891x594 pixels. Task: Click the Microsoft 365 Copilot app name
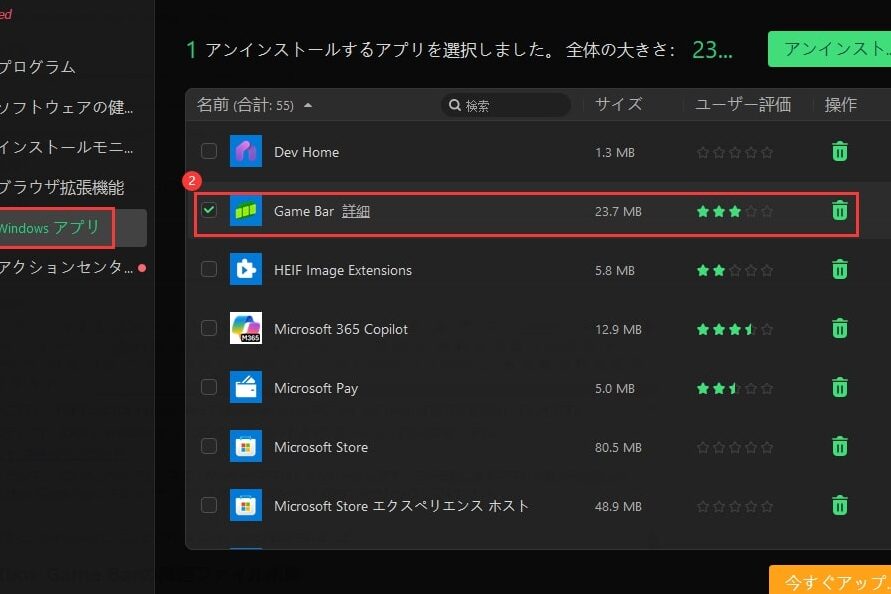point(341,329)
